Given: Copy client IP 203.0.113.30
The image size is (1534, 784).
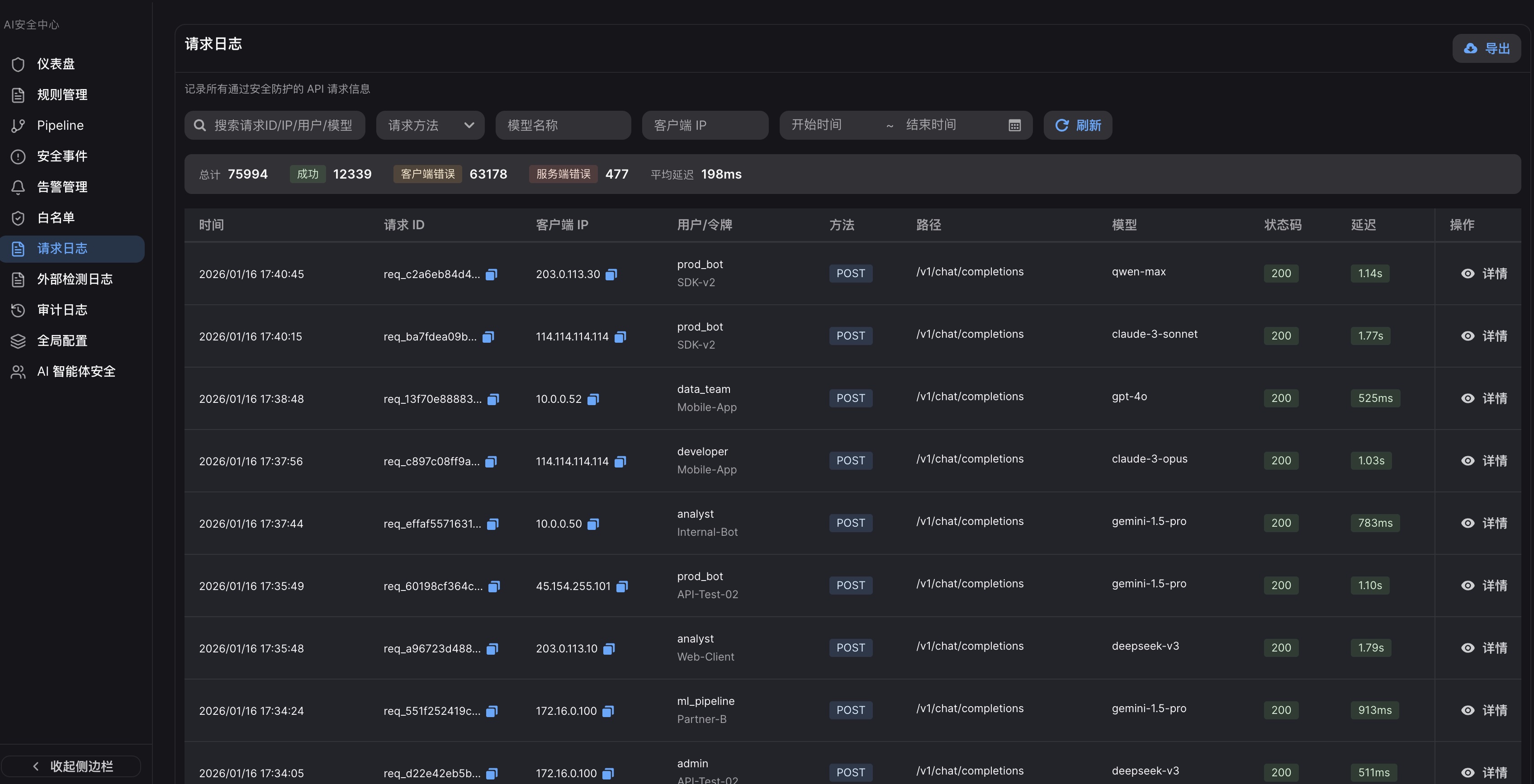Looking at the screenshot, I should tap(611, 274).
